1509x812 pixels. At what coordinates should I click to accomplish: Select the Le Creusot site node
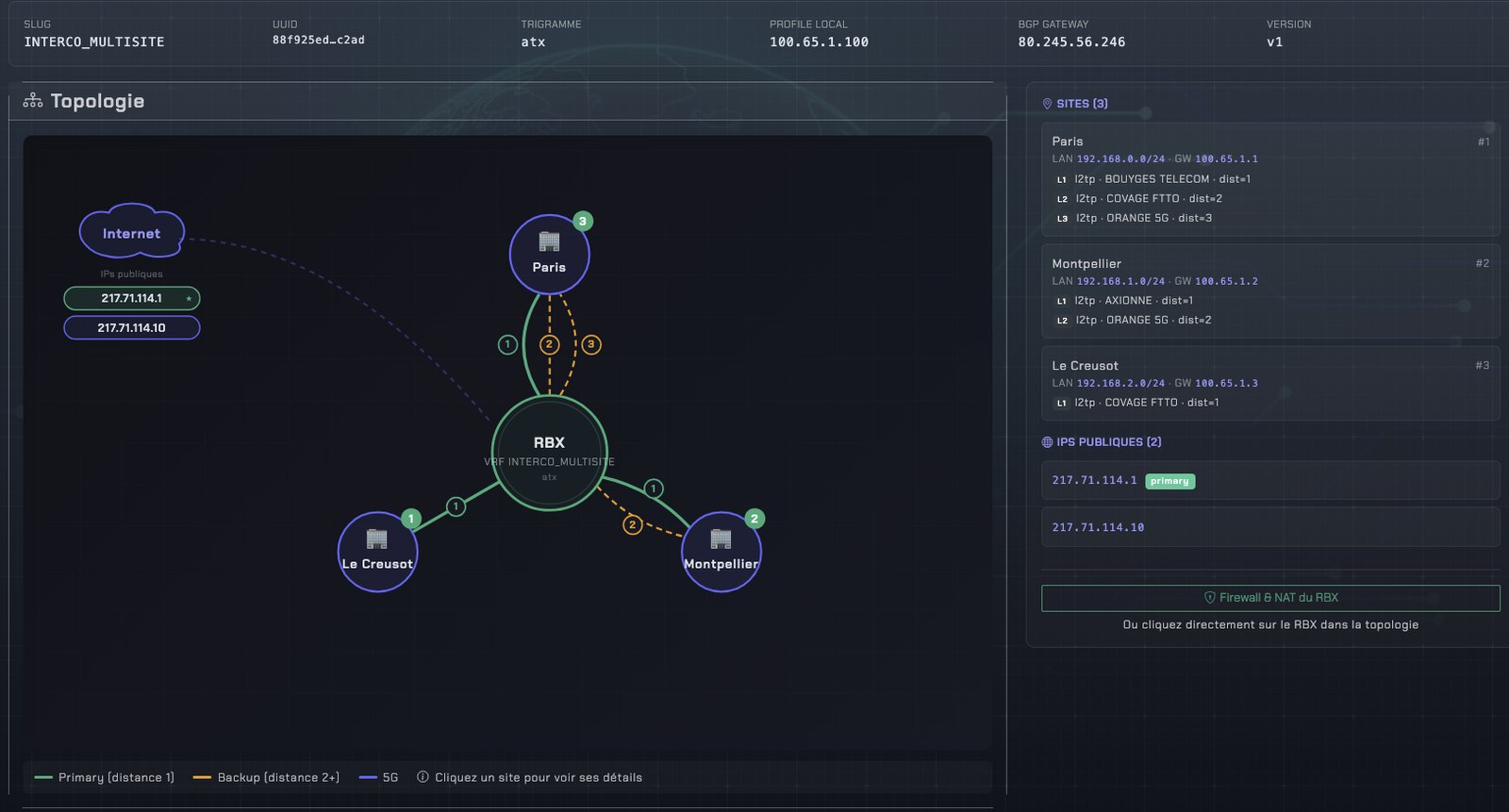point(377,552)
